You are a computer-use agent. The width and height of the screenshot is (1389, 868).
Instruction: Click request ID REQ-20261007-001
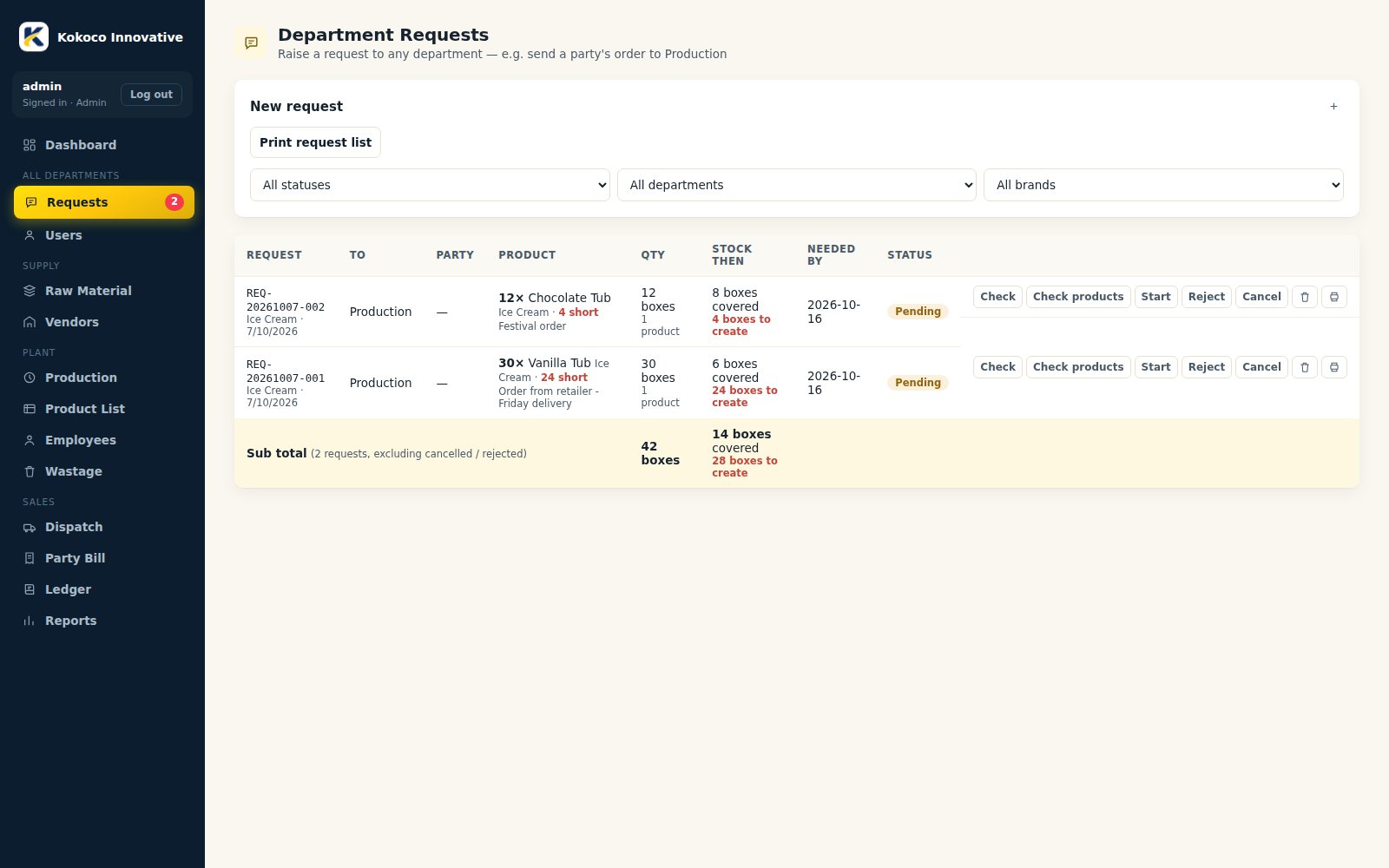coord(286,372)
